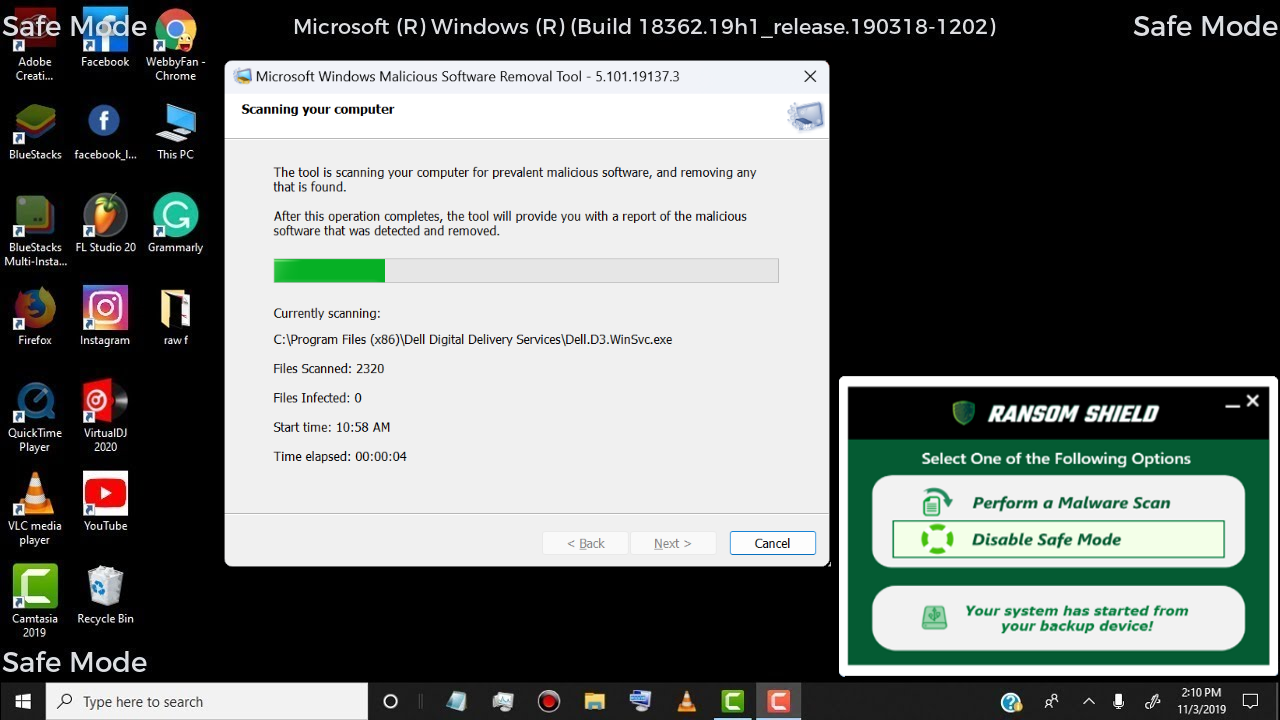1280x720 pixels.
Task: Click the Disable Safe Mode life-ring icon
Action: click(x=934, y=539)
